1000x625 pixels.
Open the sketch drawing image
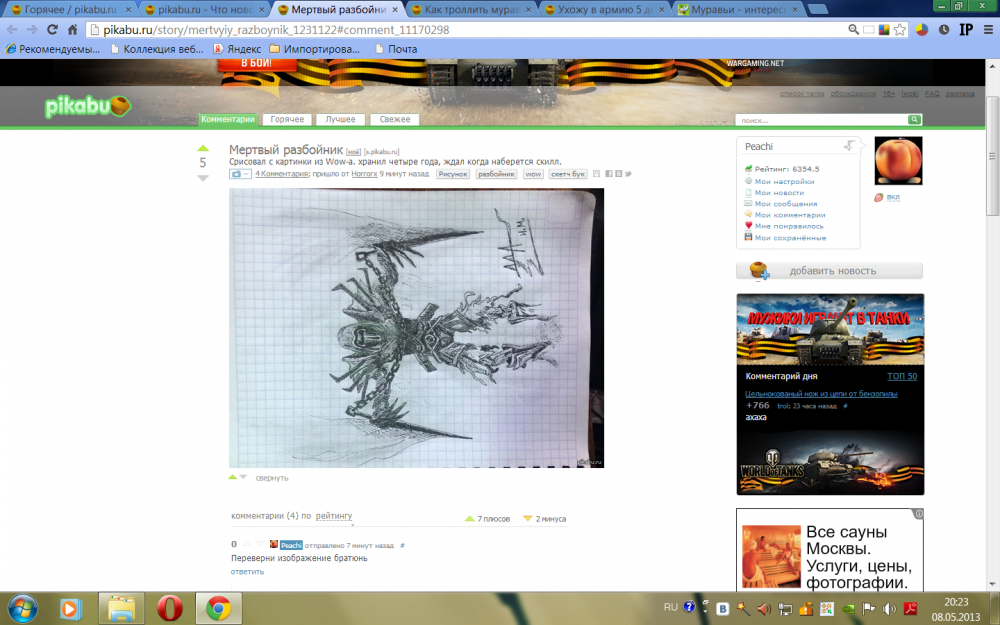point(416,328)
